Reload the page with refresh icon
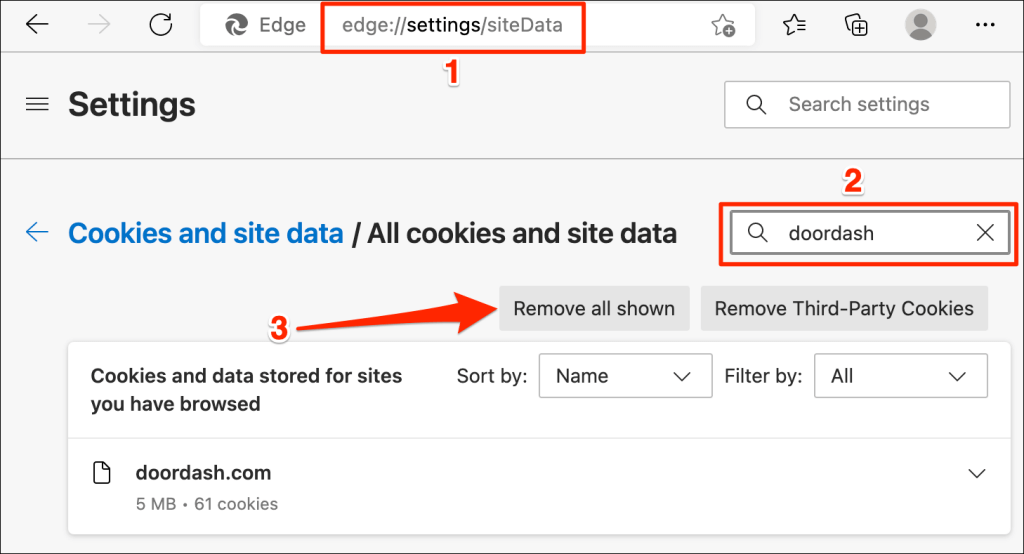The height and width of the screenshot is (554, 1024). [160, 25]
